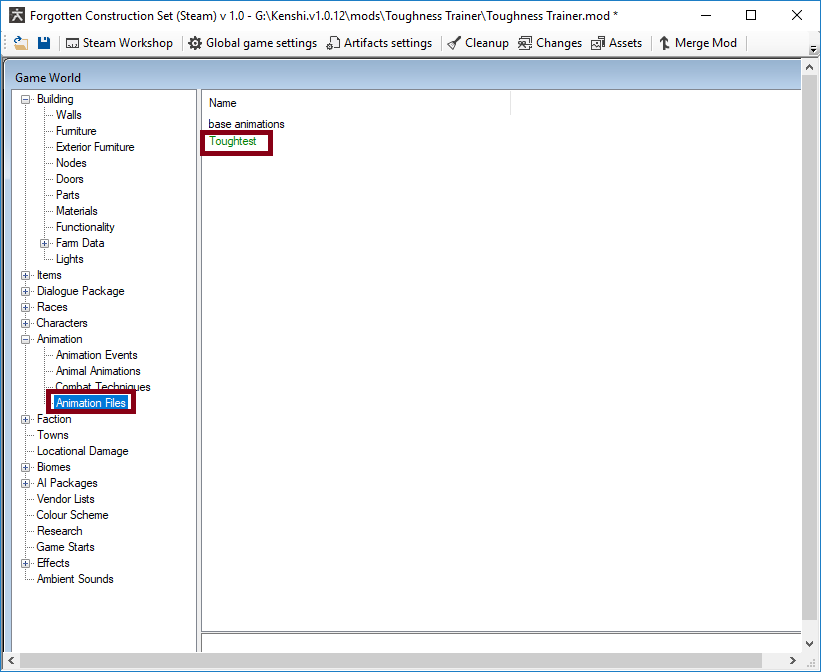The image size is (821, 672).
Task: Open the Assets toolbar item
Action: (x=616, y=43)
